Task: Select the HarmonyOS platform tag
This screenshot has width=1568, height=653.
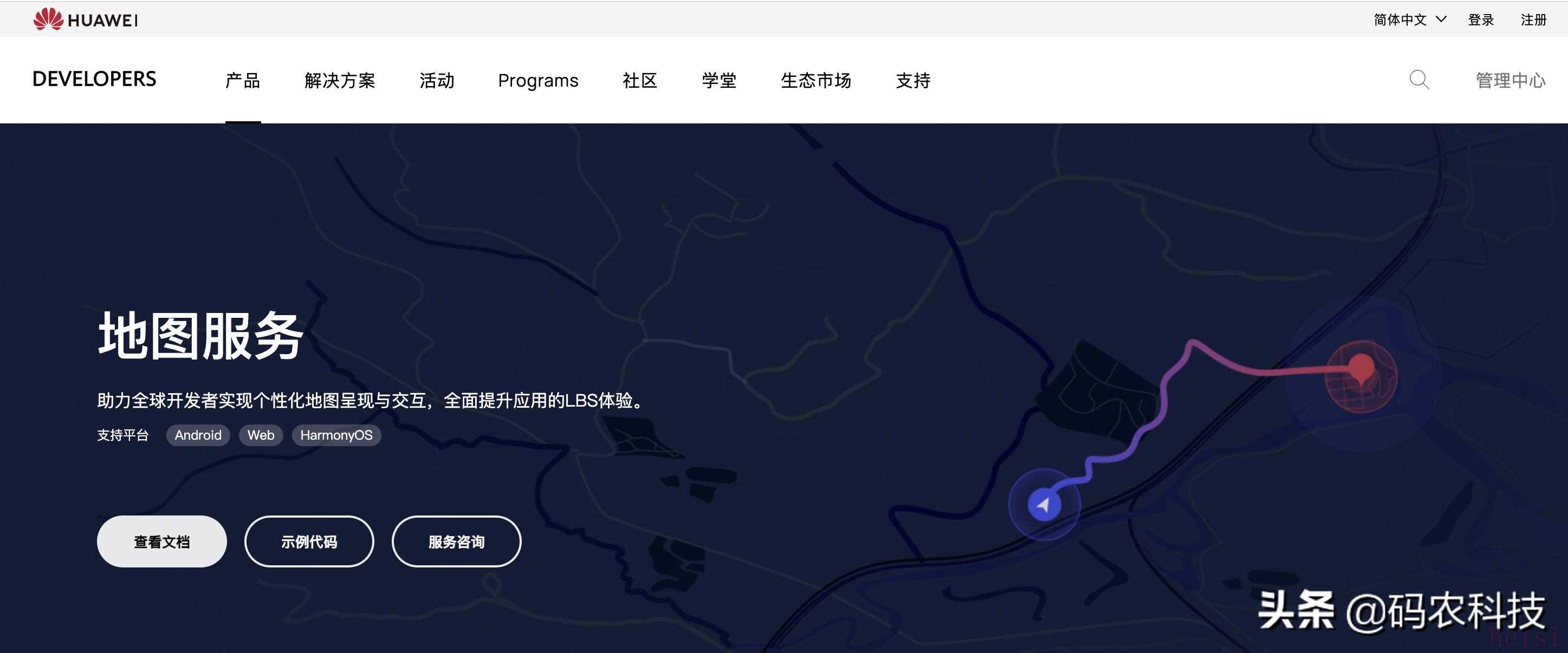Action: point(336,435)
